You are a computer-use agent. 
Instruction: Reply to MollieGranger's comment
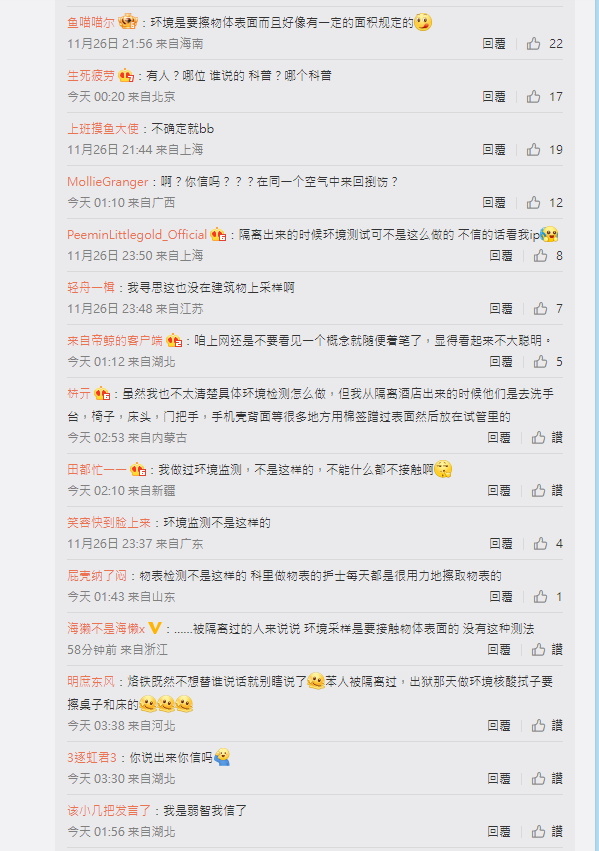click(x=494, y=203)
